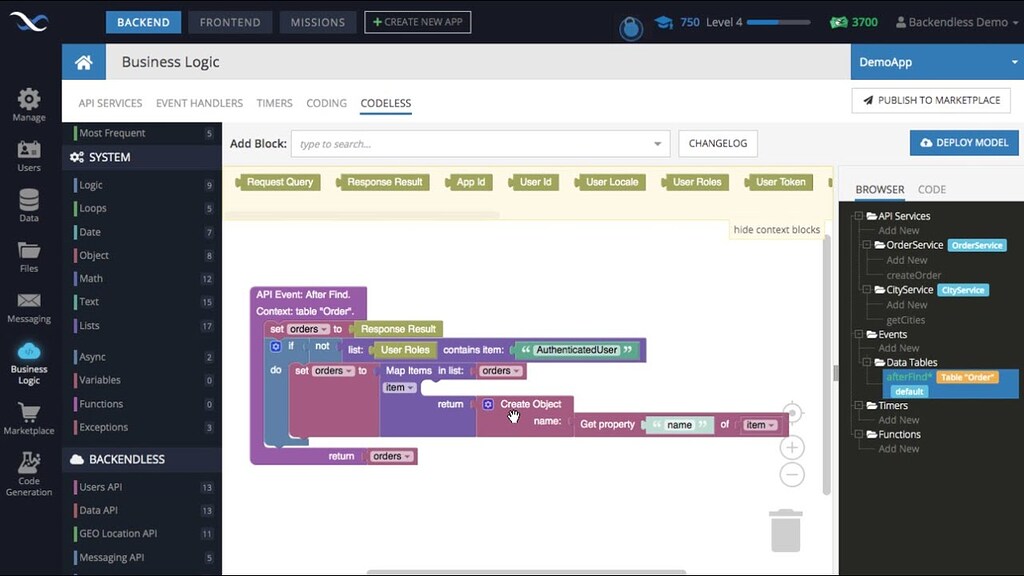
Task: Switch to the FRONTEND tab
Action: 230,22
